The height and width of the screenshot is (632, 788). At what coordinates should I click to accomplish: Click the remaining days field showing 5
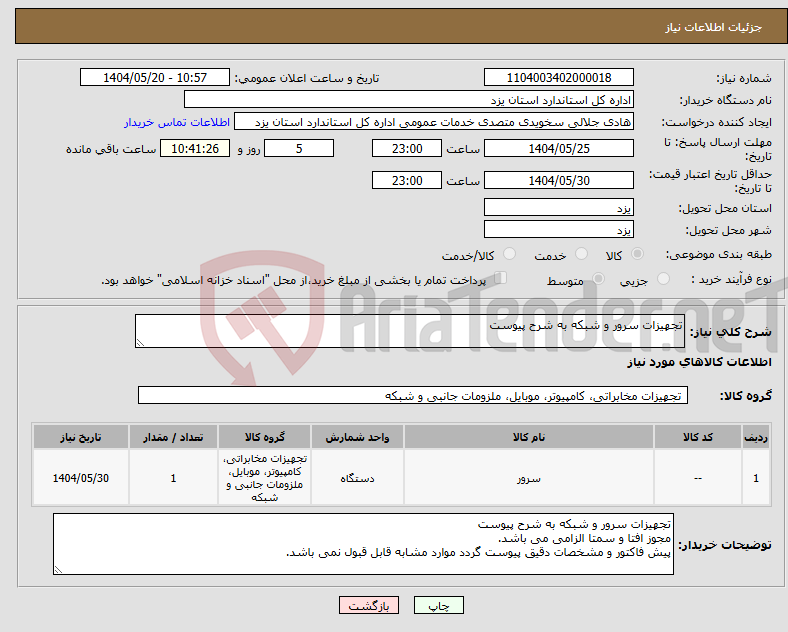coord(299,149)
